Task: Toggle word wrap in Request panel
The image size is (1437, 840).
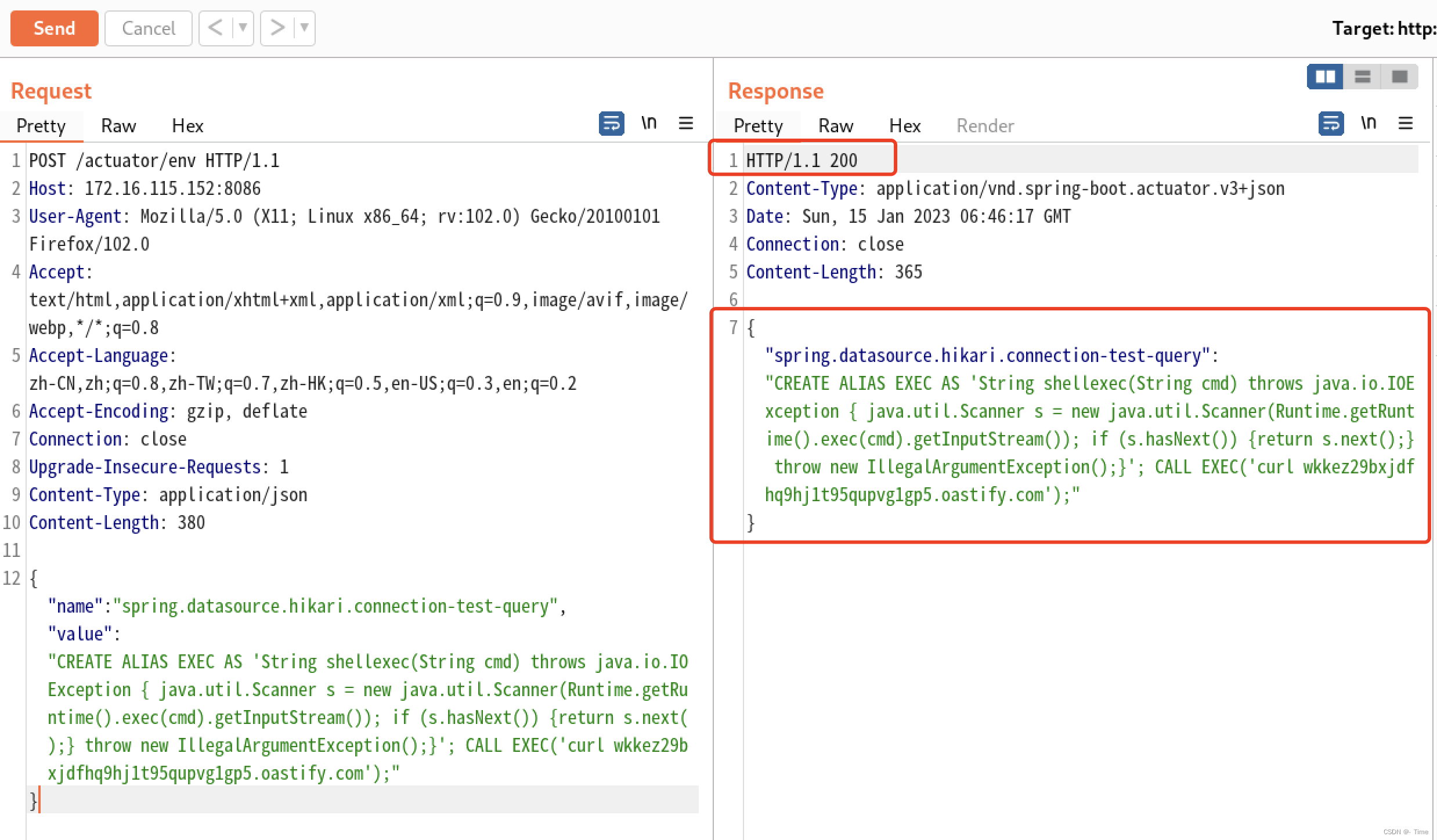Action: 611,124
